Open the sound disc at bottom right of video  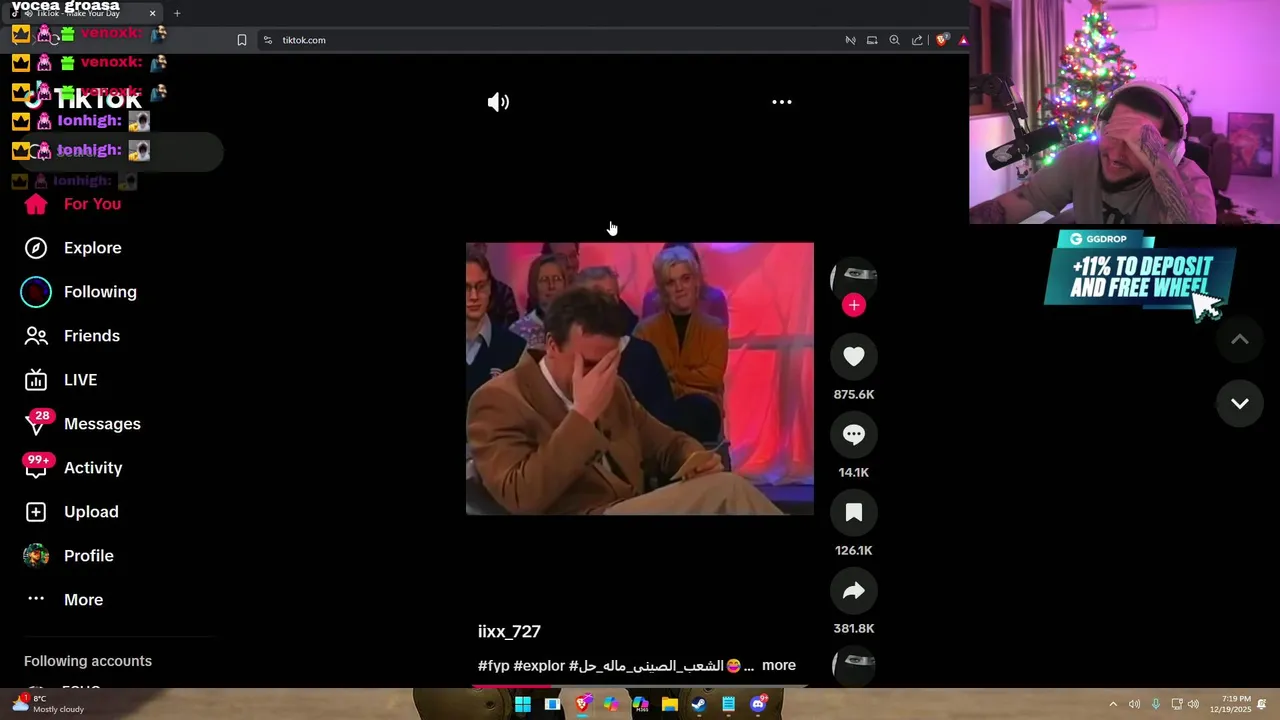click(853, 665)
